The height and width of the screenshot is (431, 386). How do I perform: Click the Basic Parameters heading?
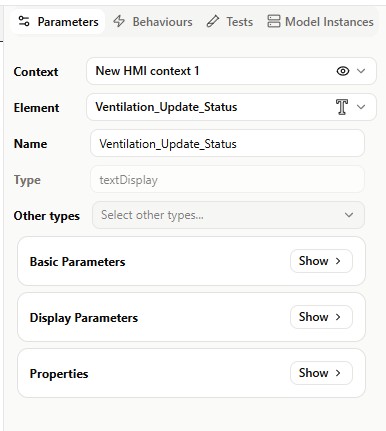77,262
